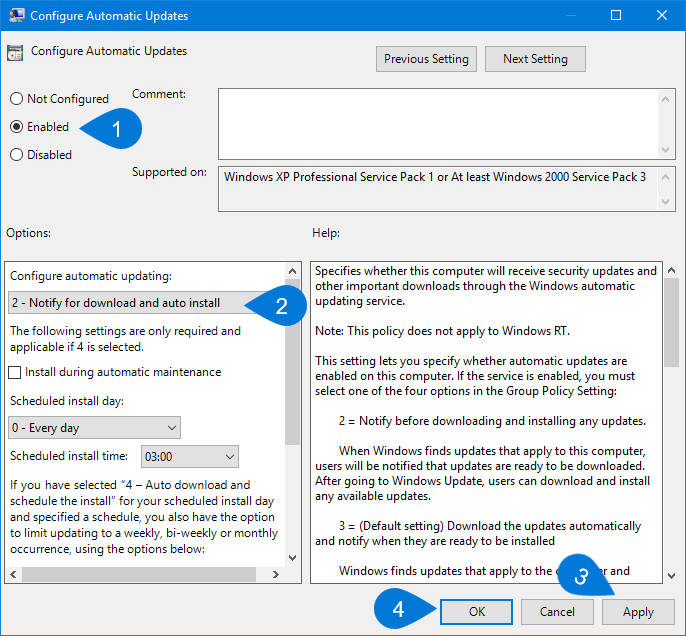Maximize the Configure Automatic Updates window
686x636 pixels.
(616, 15)
